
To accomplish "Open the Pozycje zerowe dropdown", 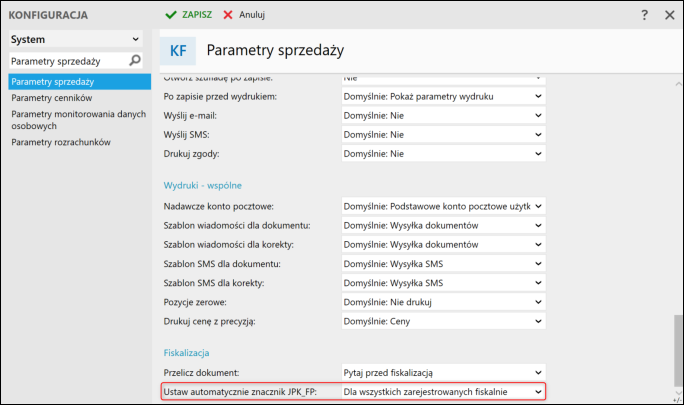I will [444, 301].
